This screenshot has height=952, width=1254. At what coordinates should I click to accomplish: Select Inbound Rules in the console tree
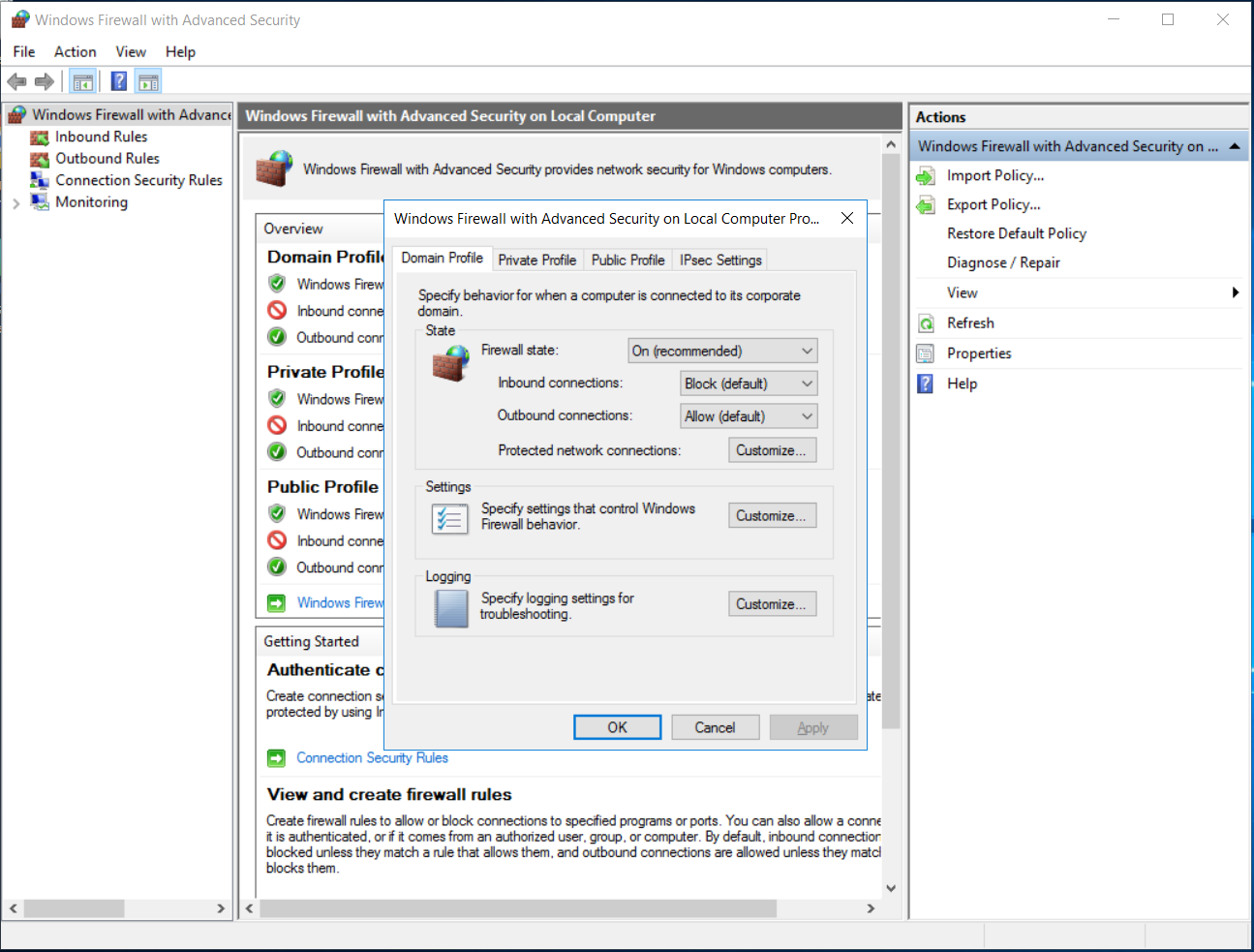pos(102,138)
